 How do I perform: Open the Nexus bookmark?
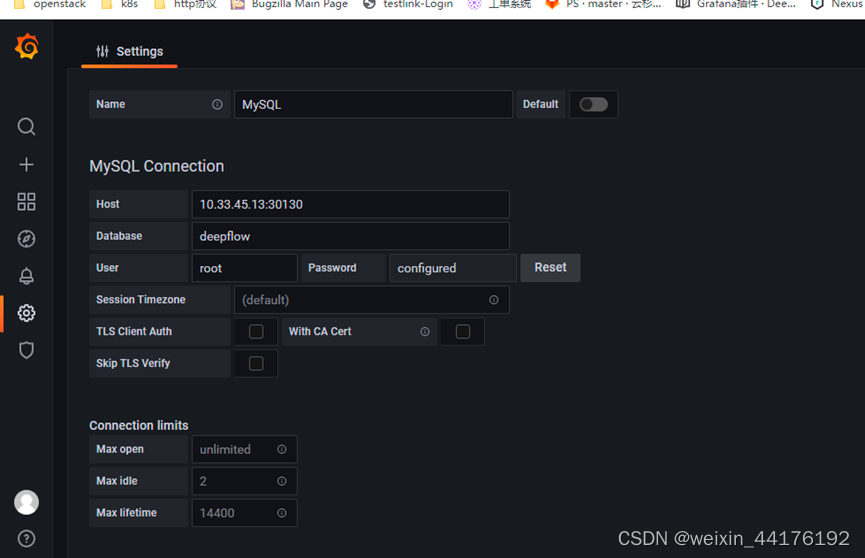(x=837, y=4)
